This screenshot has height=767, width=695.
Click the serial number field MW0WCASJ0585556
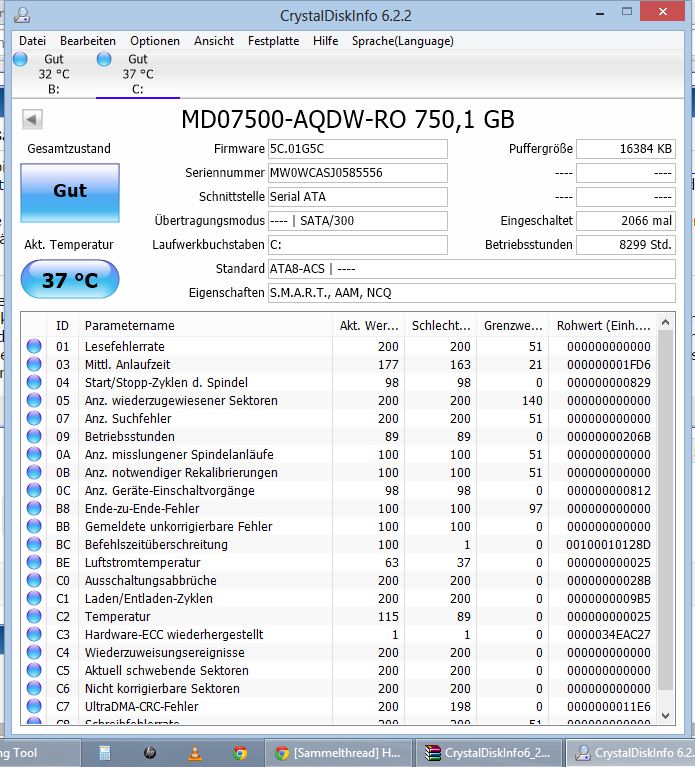[358, 173]
